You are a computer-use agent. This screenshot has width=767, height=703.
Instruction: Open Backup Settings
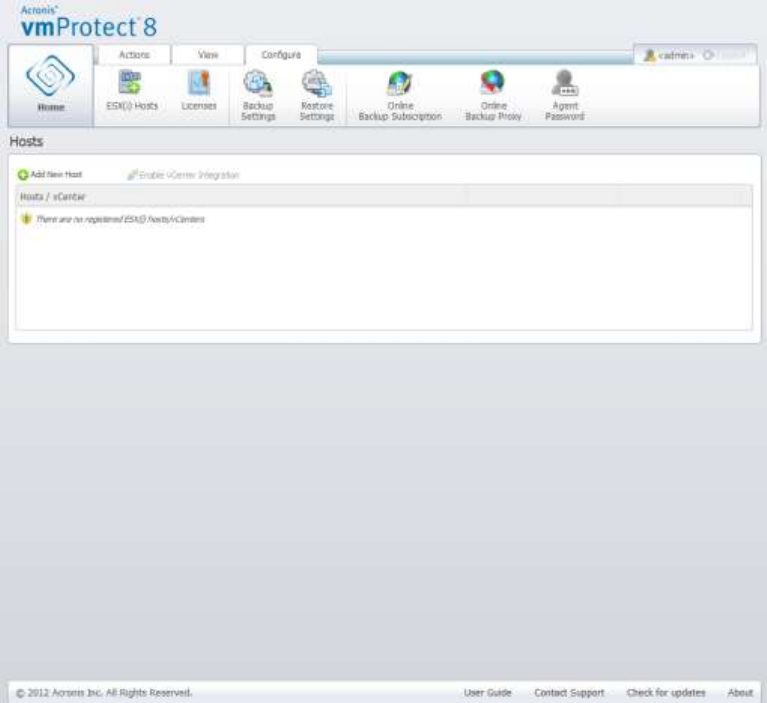(x=258, y=96)
